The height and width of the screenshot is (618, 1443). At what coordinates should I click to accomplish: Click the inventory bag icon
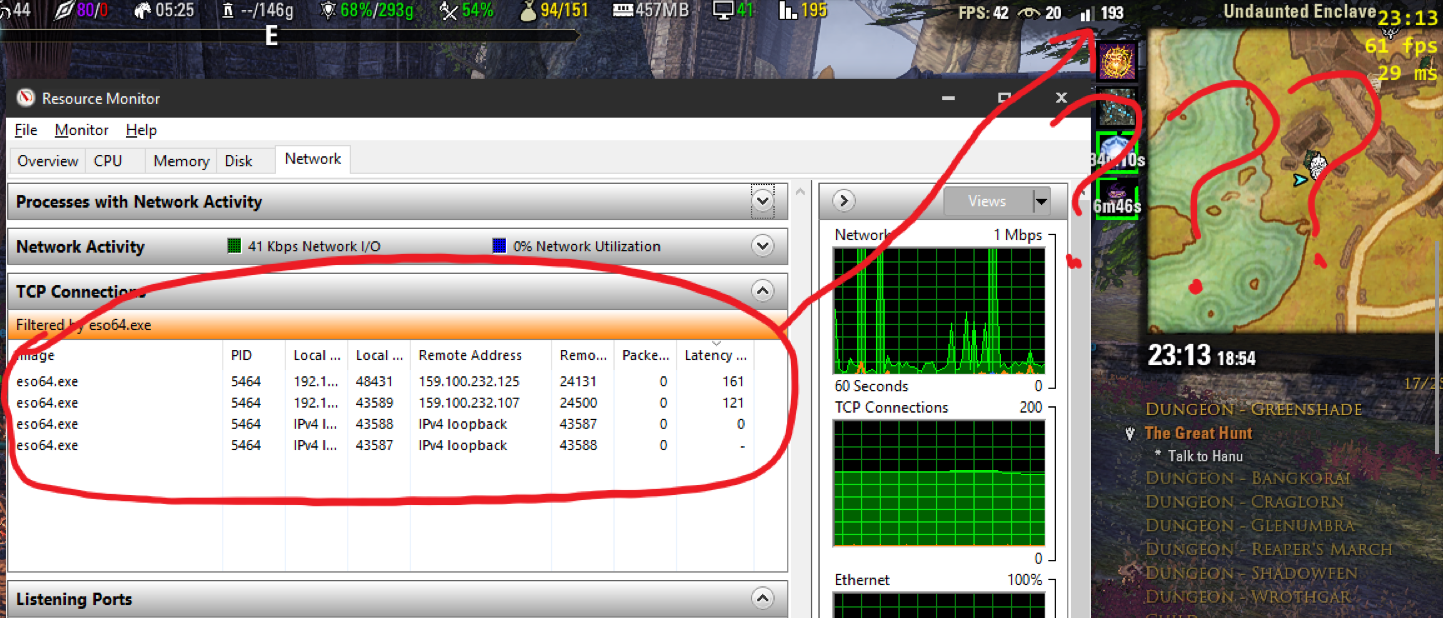530,11
